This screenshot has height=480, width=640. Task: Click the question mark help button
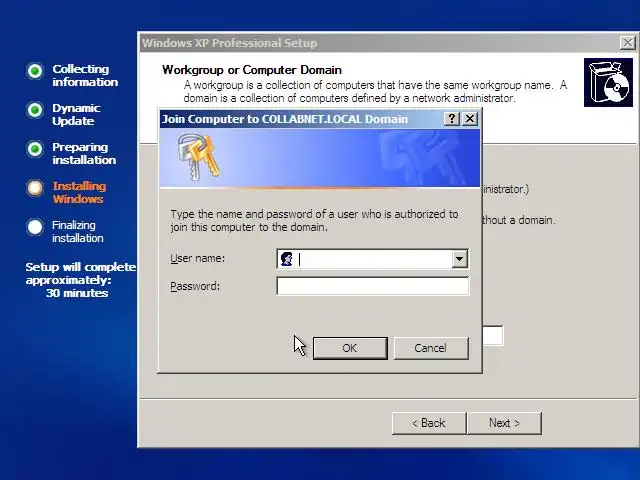coord(451,119)
